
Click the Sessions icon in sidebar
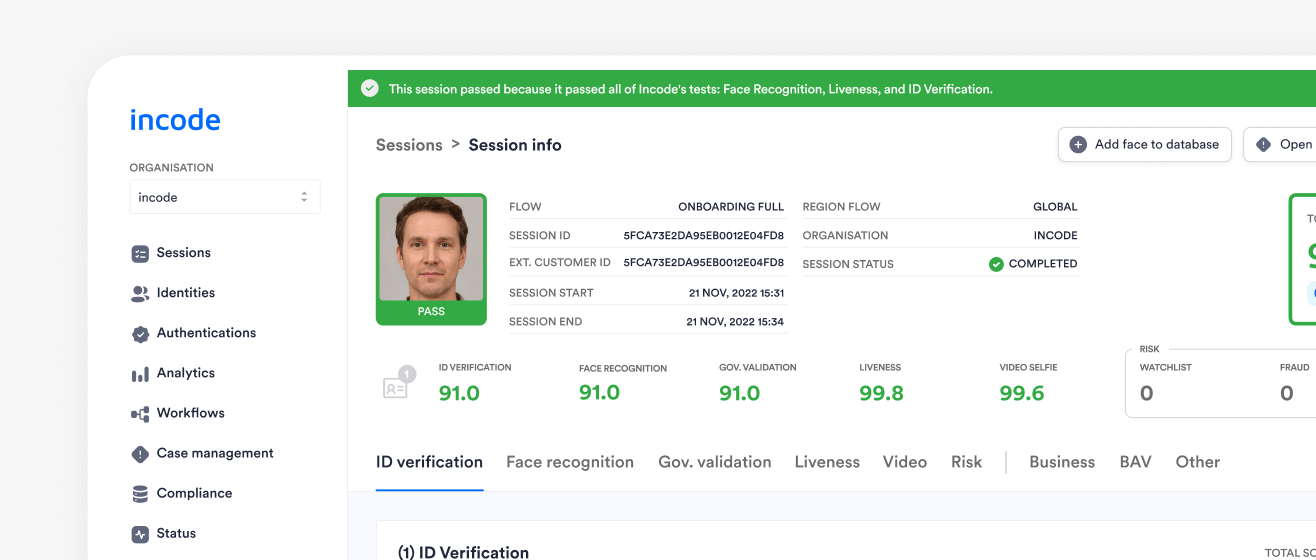140,254
